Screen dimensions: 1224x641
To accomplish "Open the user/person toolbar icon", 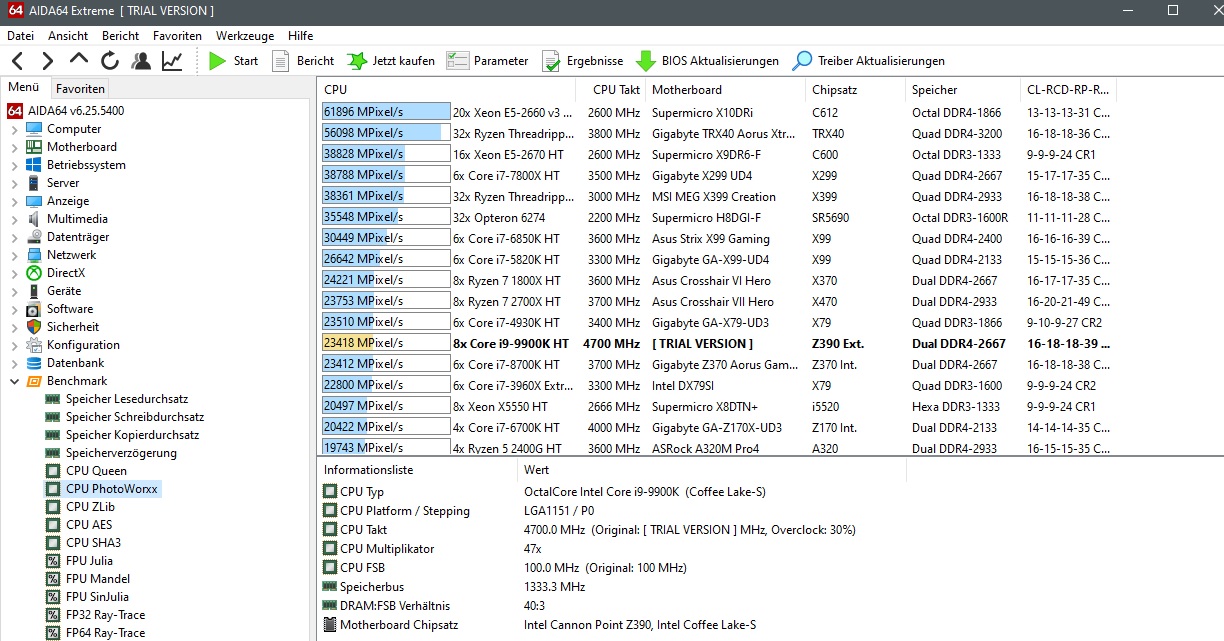I will coord(141,61).
